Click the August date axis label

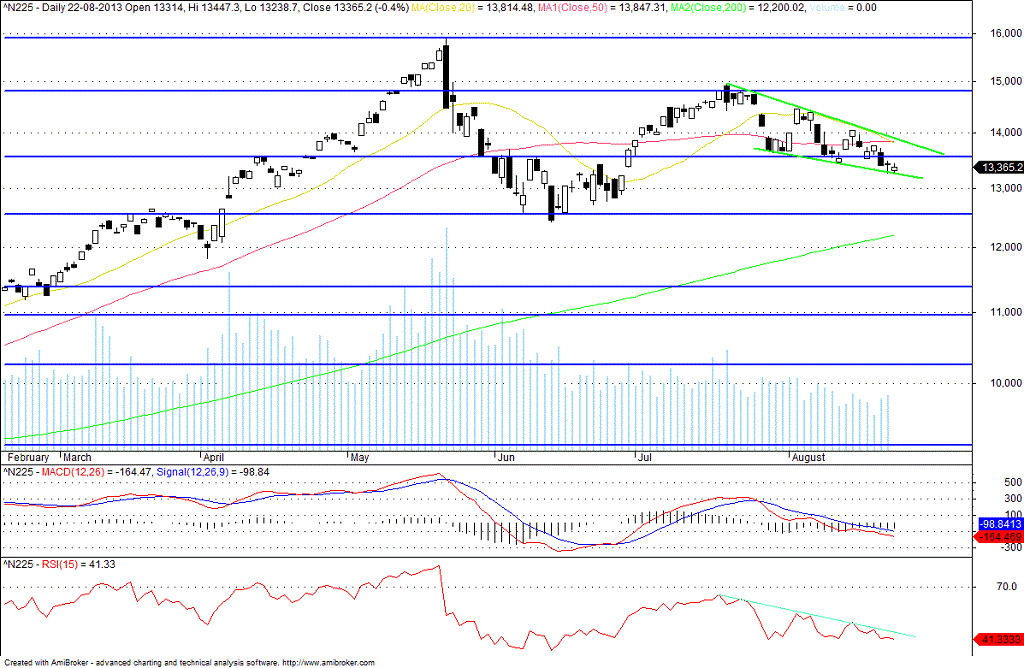click(808, 458)
